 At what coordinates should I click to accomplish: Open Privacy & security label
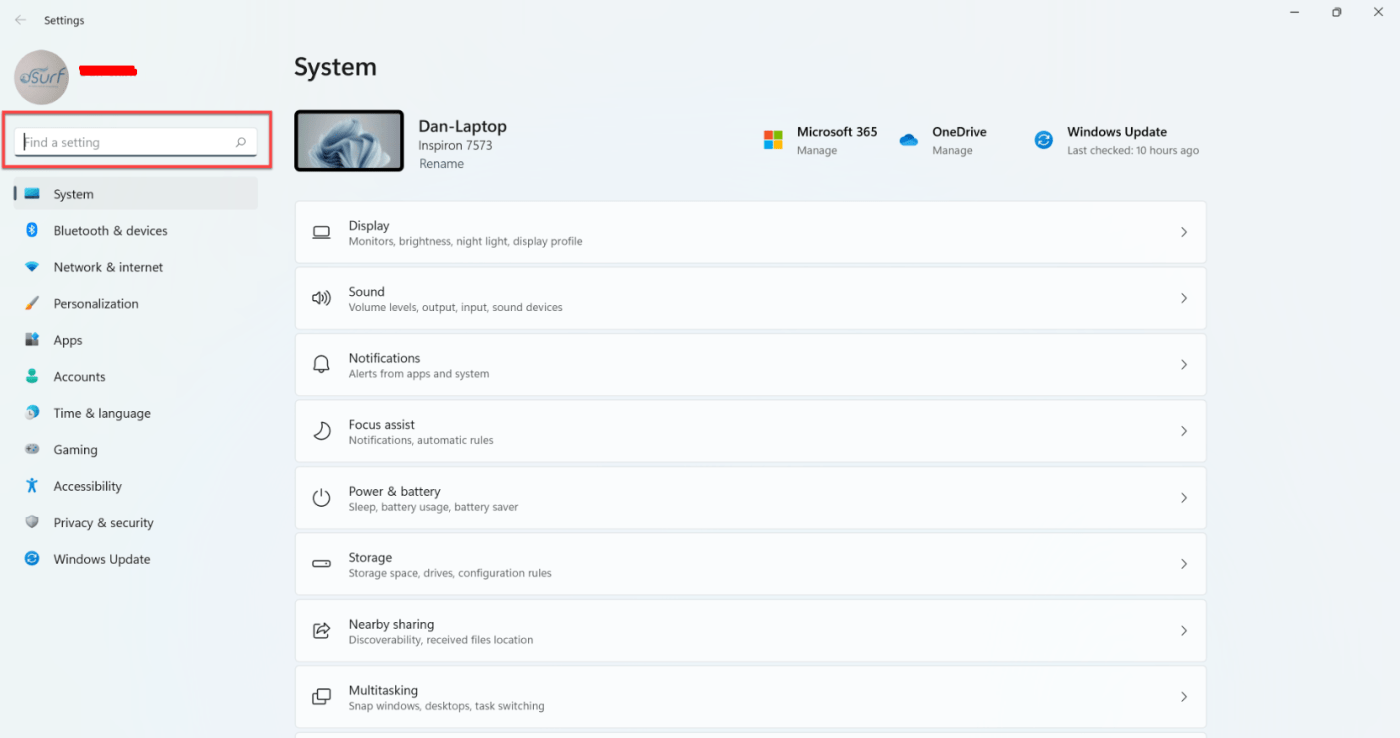[x=104, y=522]
